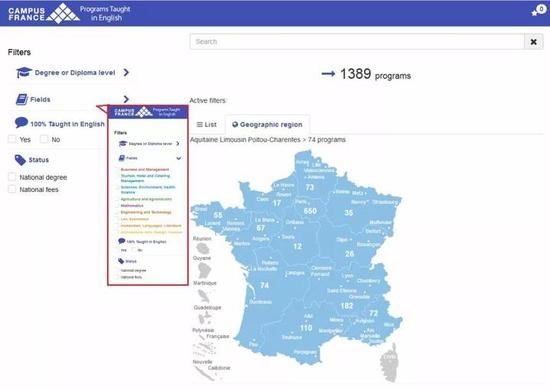
Task: Check the No box for English
Action: click(44, 139)
